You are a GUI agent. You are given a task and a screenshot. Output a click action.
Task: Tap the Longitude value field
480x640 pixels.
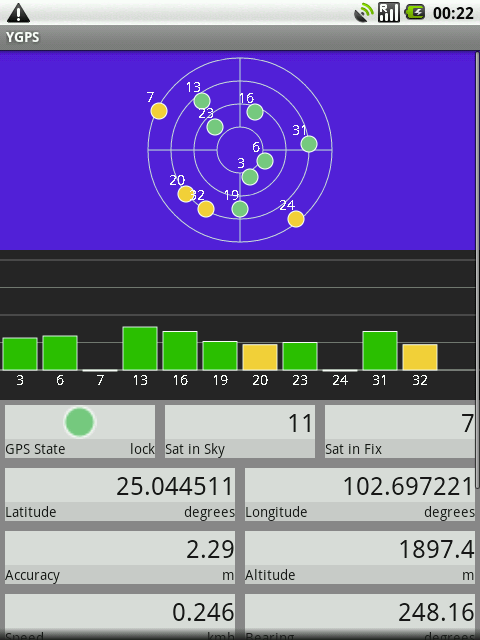(360, 494)
